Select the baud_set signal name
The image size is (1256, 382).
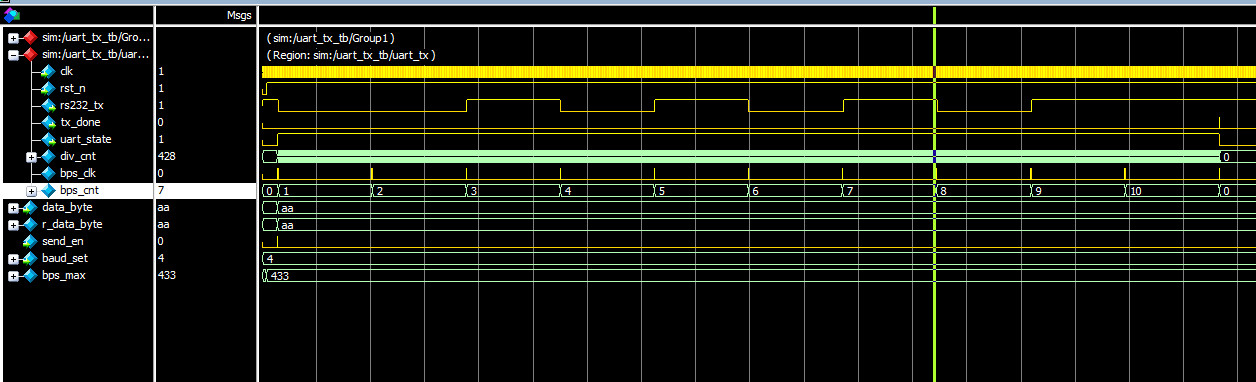(64, 258)
